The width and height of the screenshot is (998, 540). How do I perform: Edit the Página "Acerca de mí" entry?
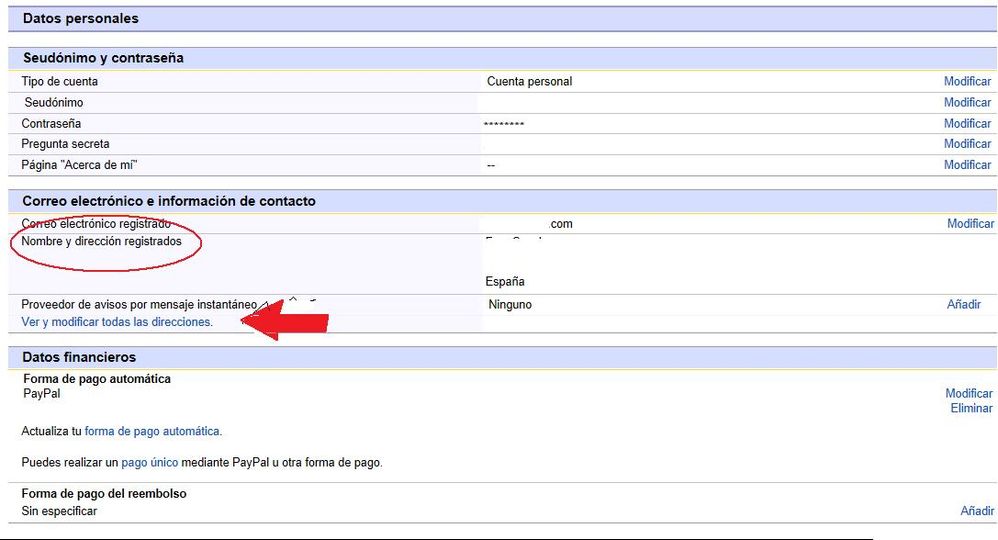tap(967, 165)
